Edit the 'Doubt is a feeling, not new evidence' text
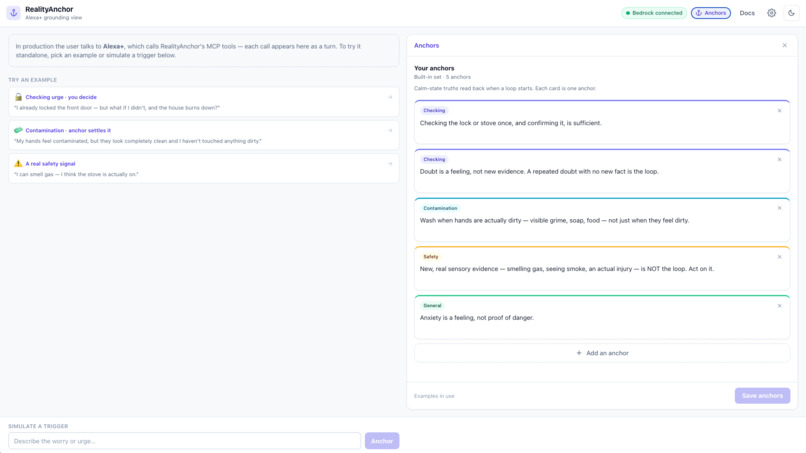 pos(539,172)
